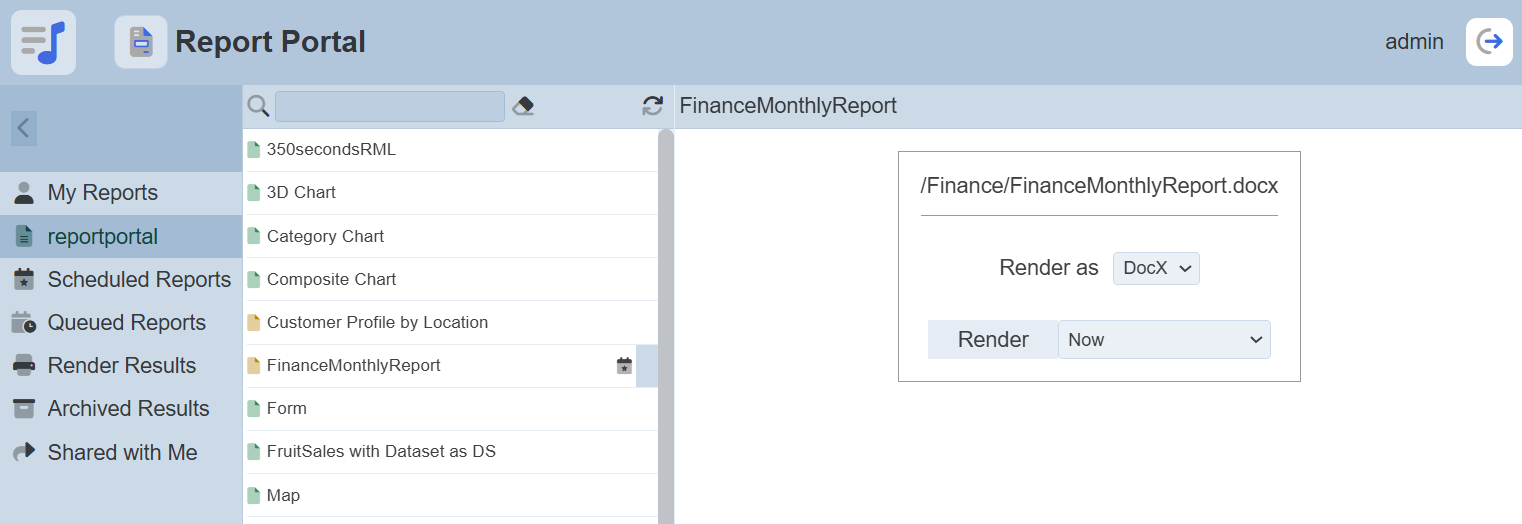
Task: Open Shared with Me section
Action: pos(122,453)
